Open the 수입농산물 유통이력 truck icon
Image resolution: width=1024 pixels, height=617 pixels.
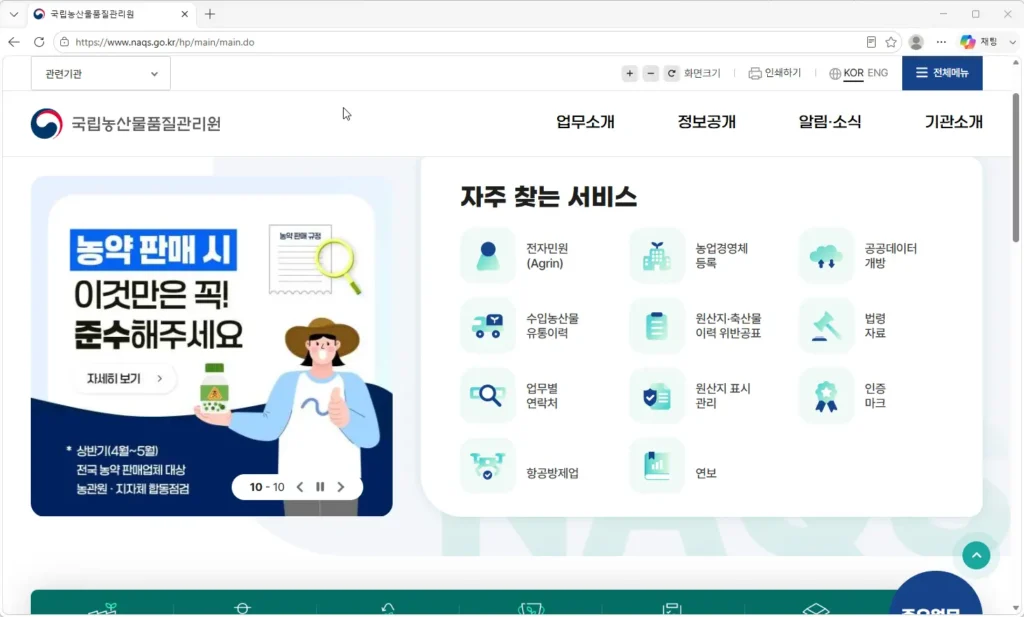coord(488,325)
